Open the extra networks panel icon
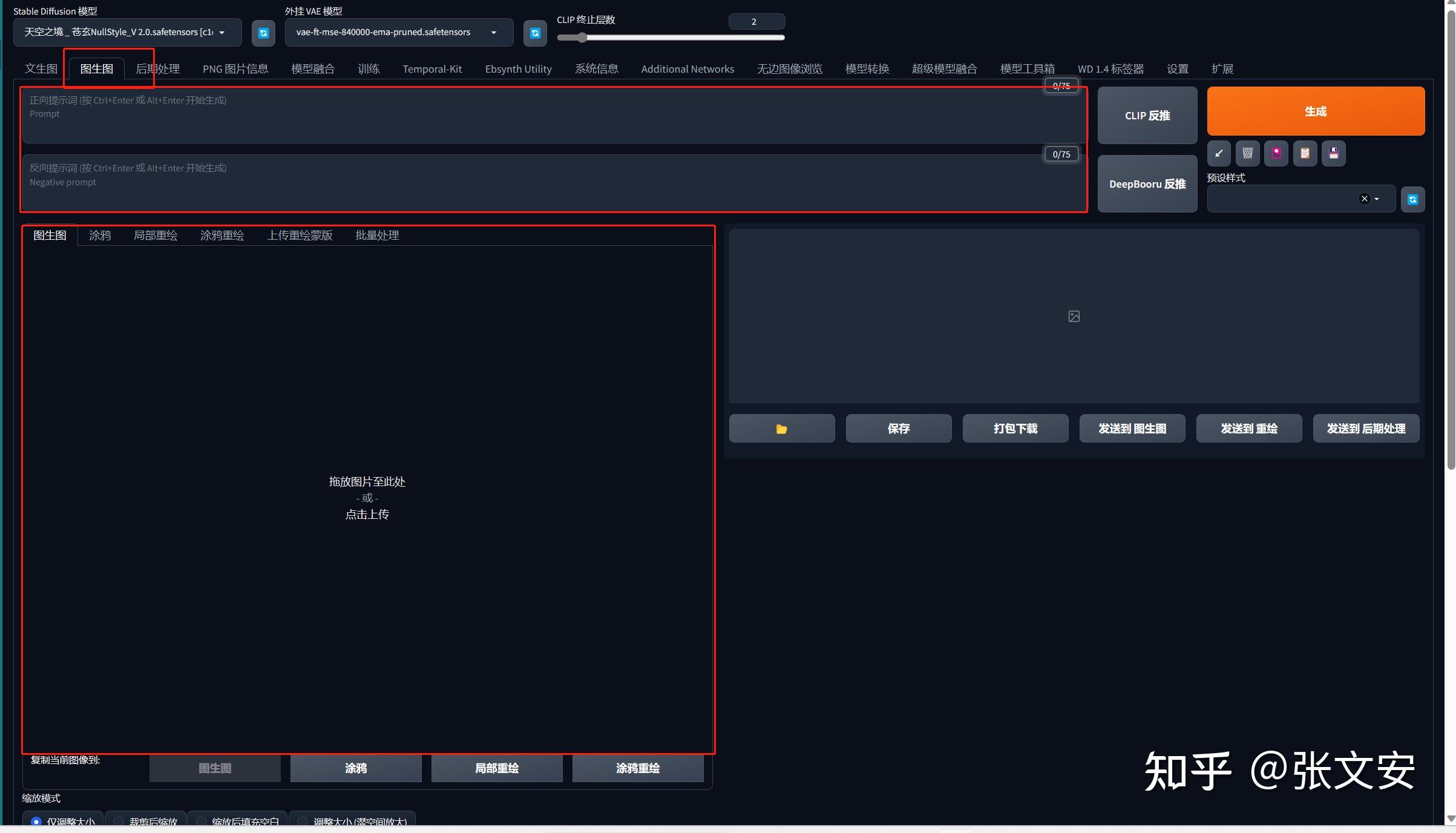 pyautogui.click(x=1276, y=153)
